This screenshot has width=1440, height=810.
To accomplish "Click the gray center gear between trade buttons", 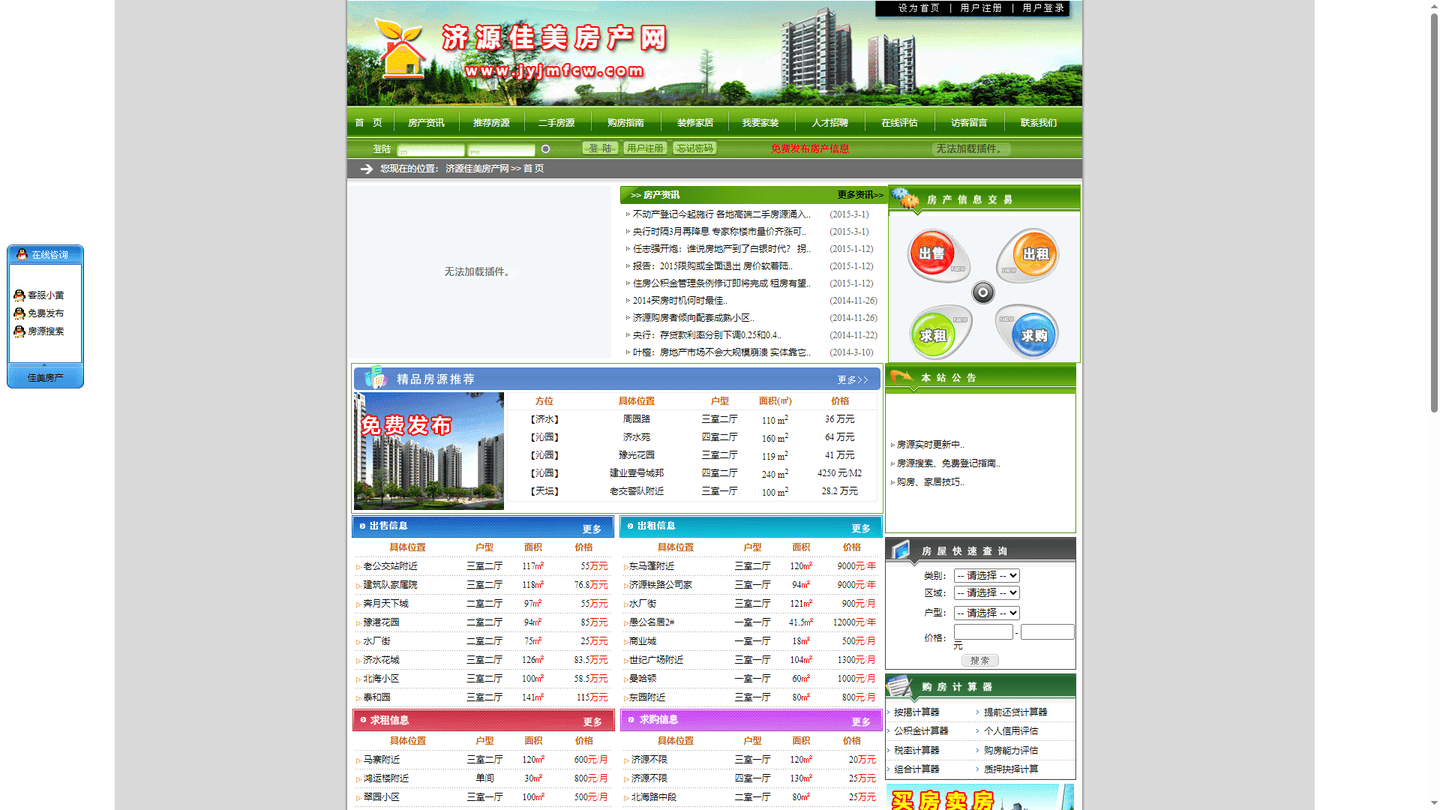I will coord(984,292).
